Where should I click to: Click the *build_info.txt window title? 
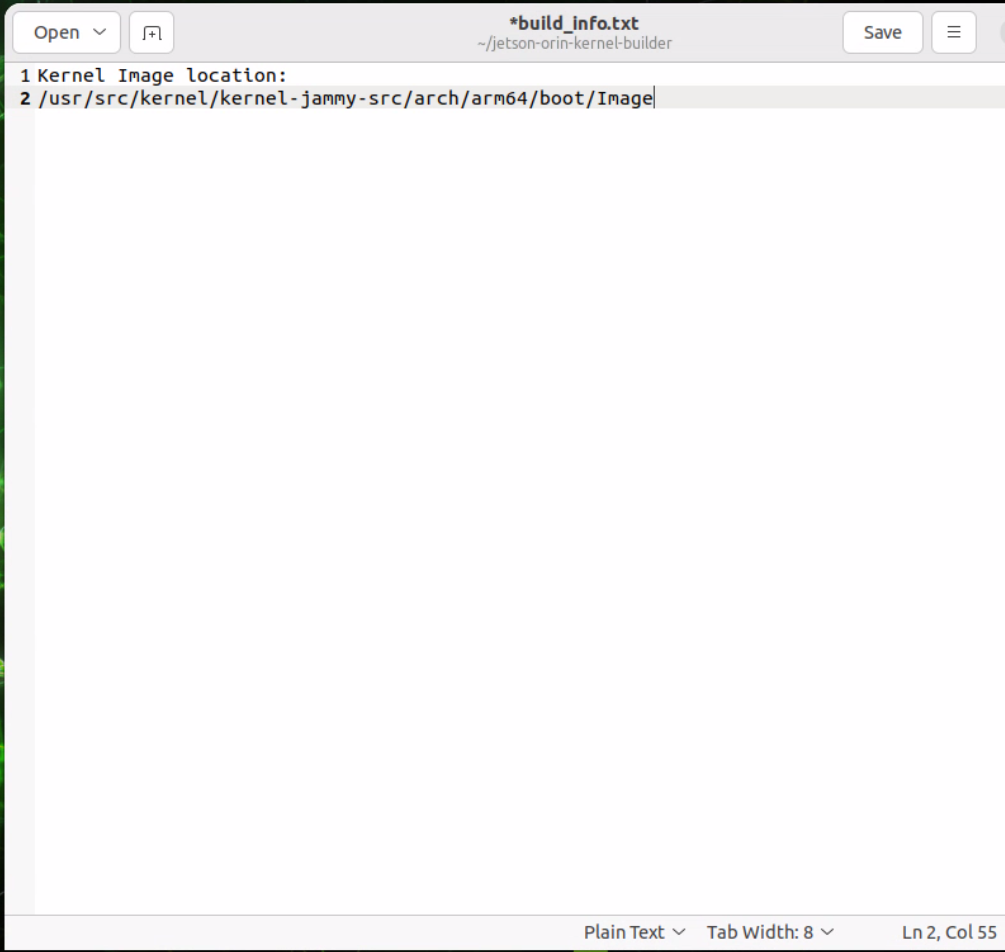[573, 24]
